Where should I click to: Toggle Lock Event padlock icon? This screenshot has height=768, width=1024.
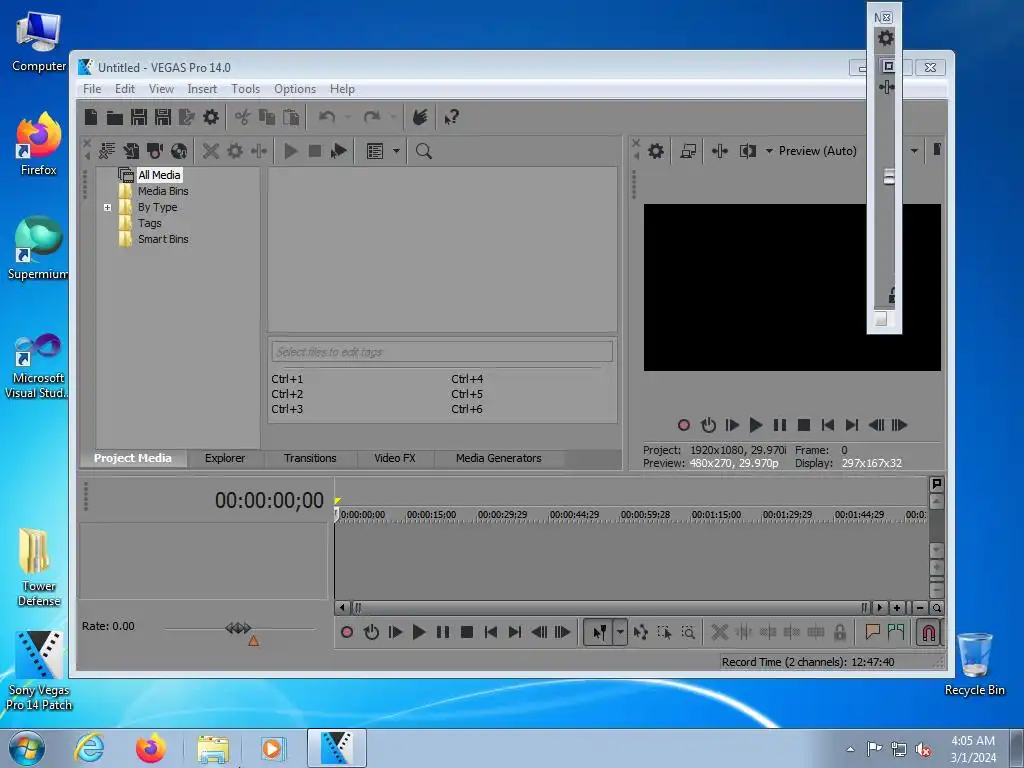840,632
